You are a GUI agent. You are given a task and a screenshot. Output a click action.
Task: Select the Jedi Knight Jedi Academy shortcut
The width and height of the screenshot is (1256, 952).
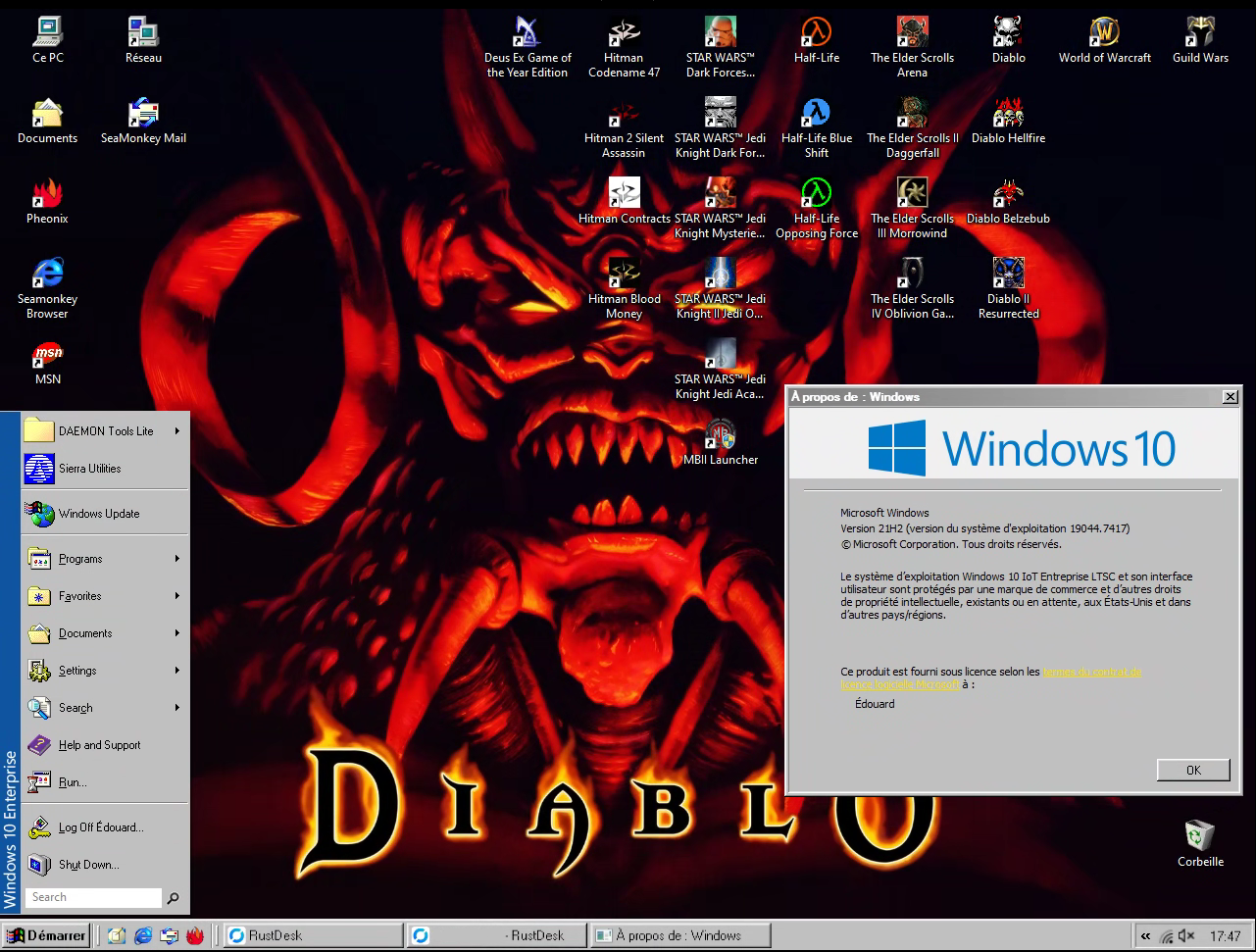[720, 369]
